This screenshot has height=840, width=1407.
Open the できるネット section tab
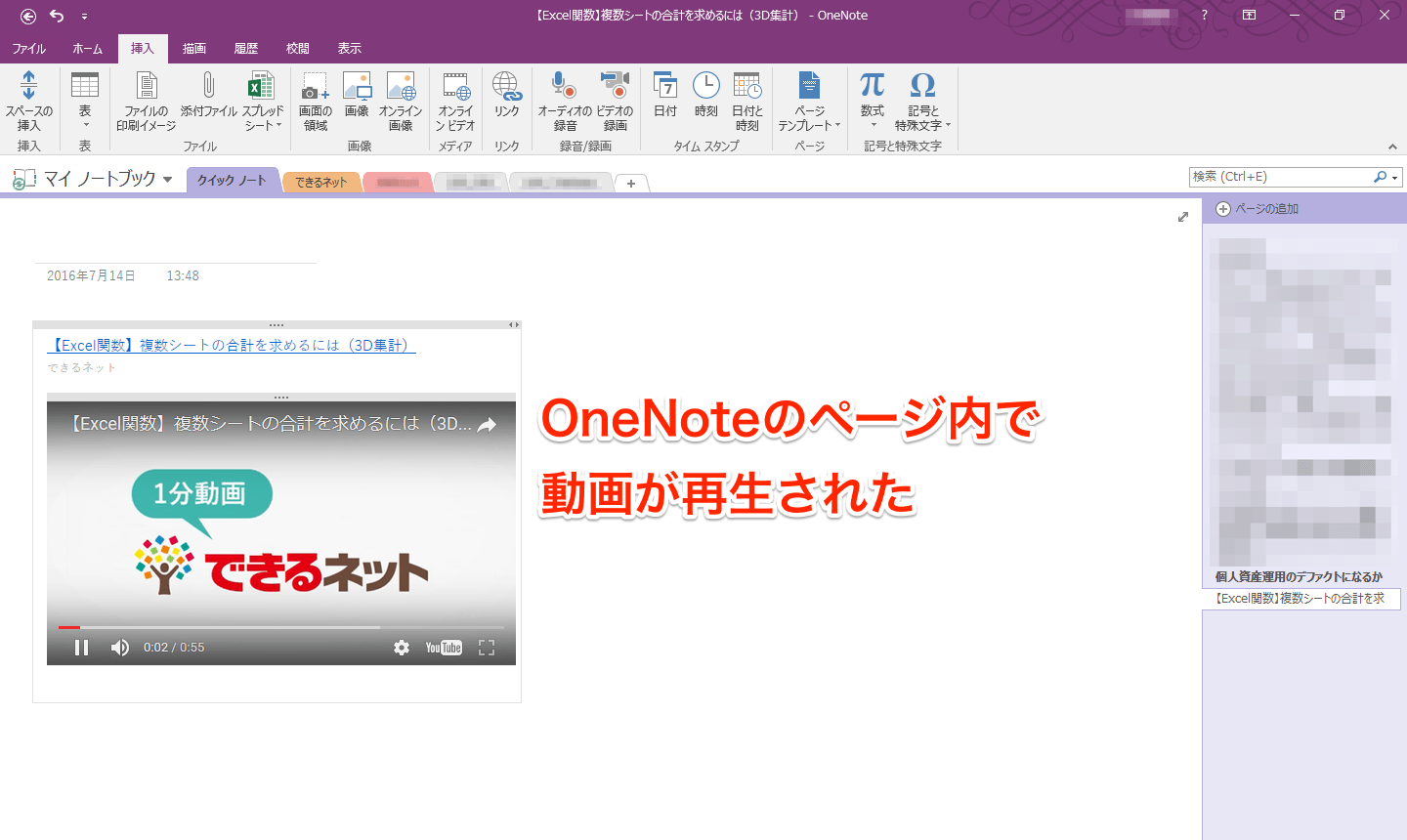click(321, 182)
